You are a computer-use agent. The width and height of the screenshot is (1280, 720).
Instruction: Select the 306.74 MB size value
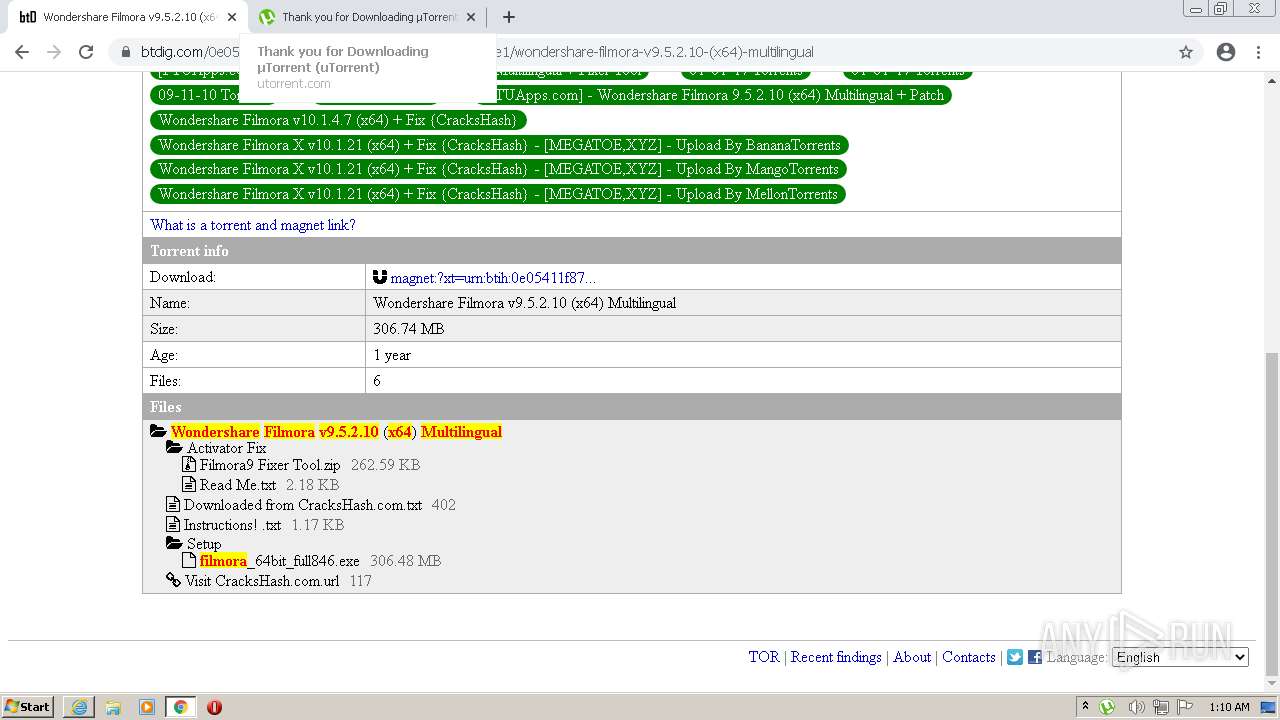pos(408,329)
